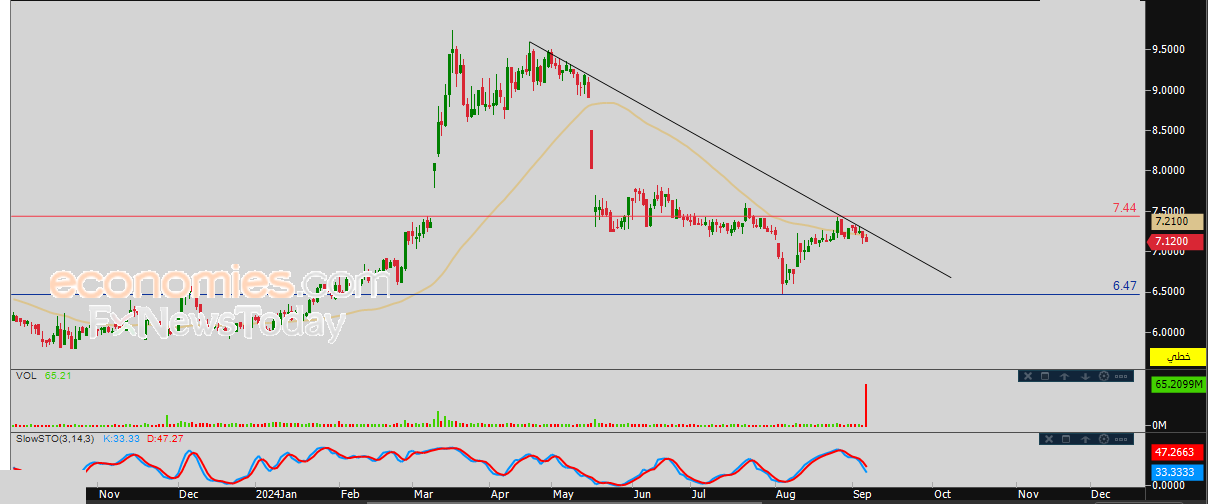Open more options for SlowSTO pane

coord(1121,439)
